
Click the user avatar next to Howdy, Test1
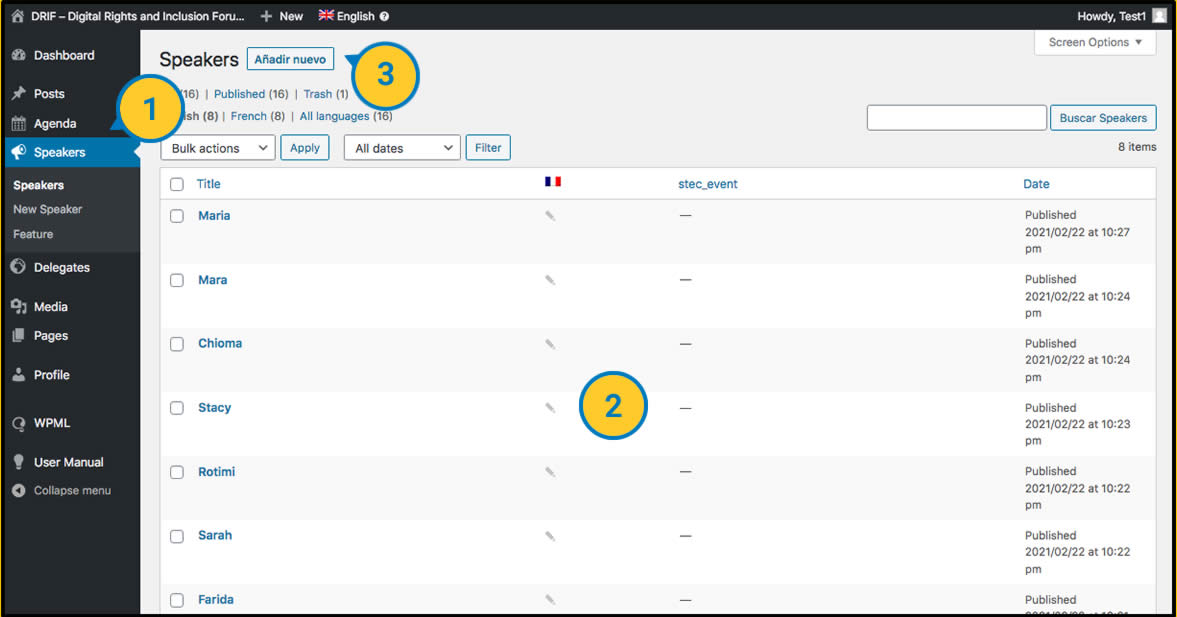(1158, 16)
